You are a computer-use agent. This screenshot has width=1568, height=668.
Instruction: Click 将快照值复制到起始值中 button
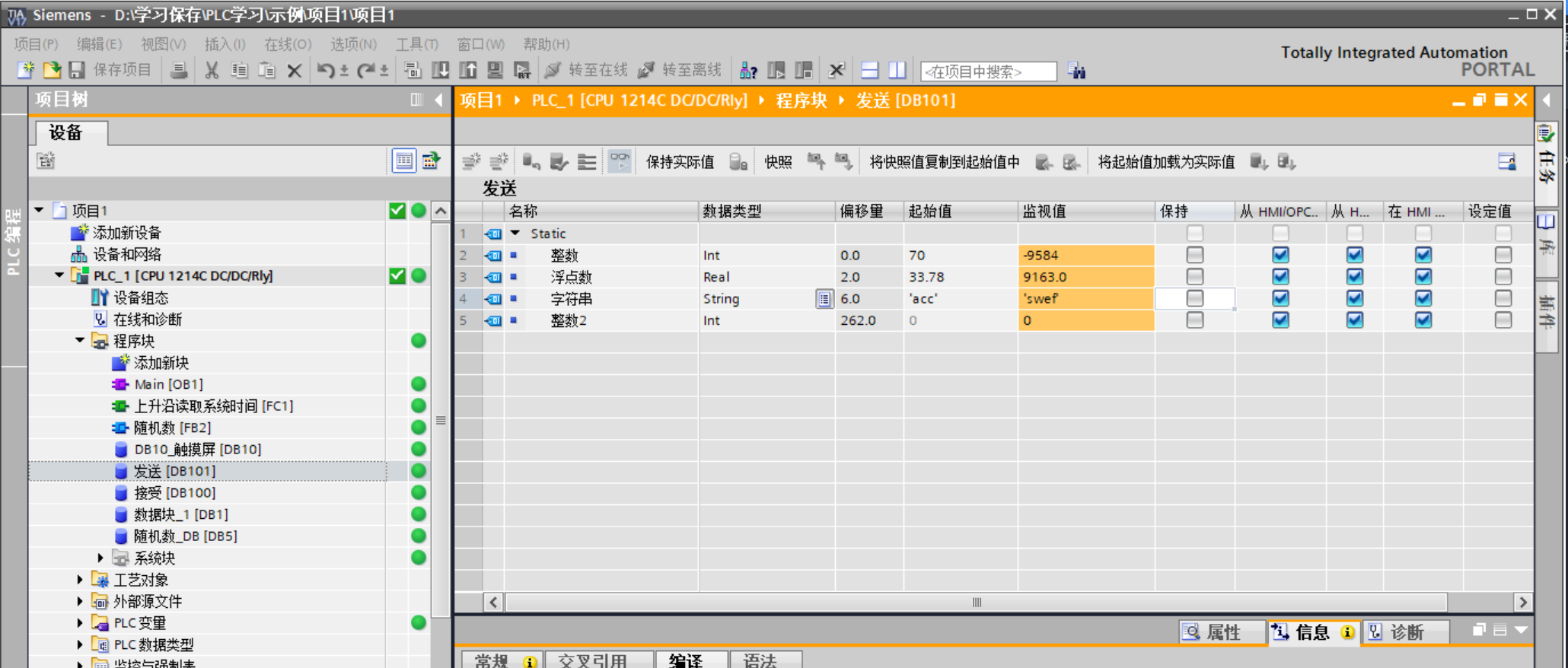(x=945, y=162)
